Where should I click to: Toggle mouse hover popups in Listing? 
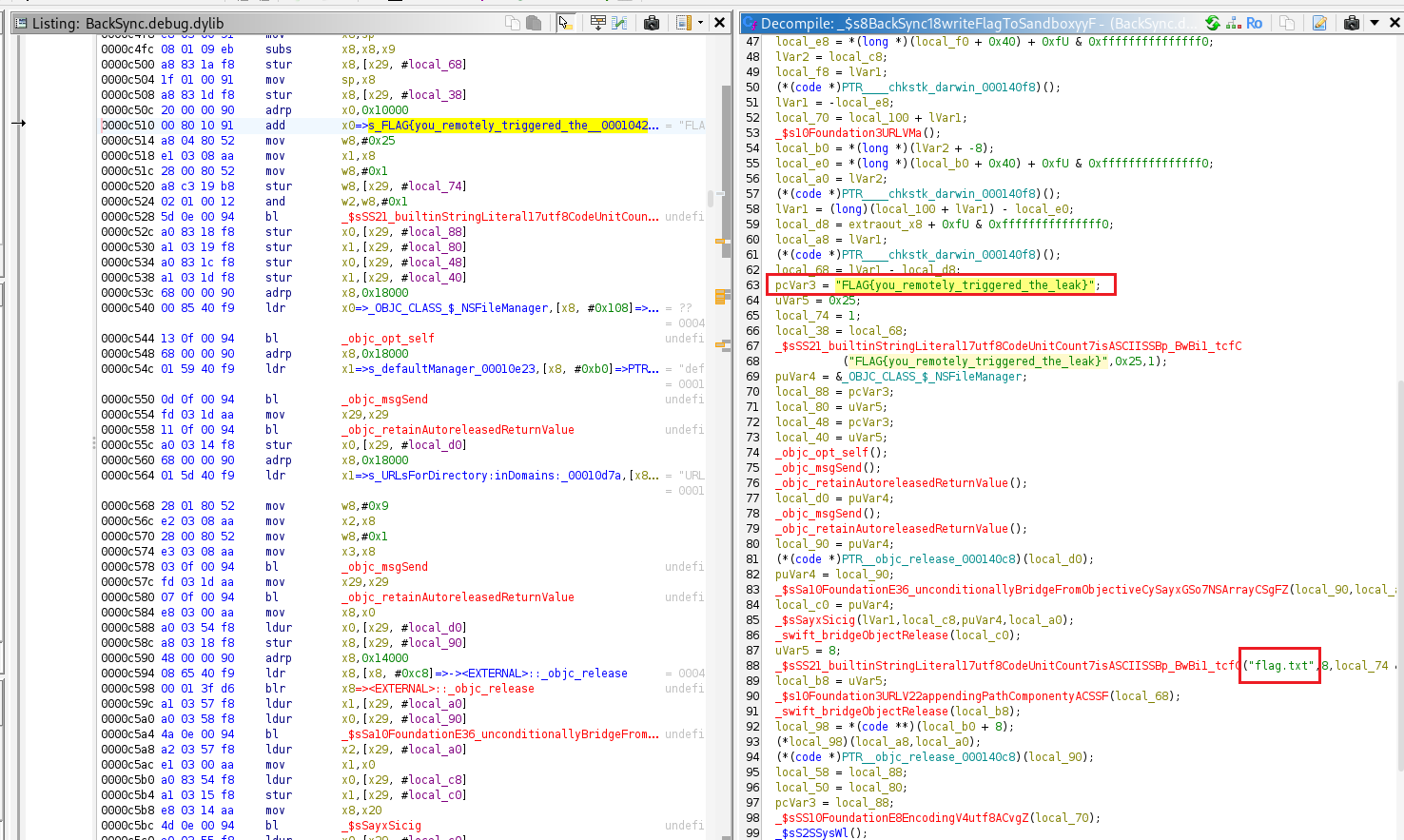[x=566, y=23]
